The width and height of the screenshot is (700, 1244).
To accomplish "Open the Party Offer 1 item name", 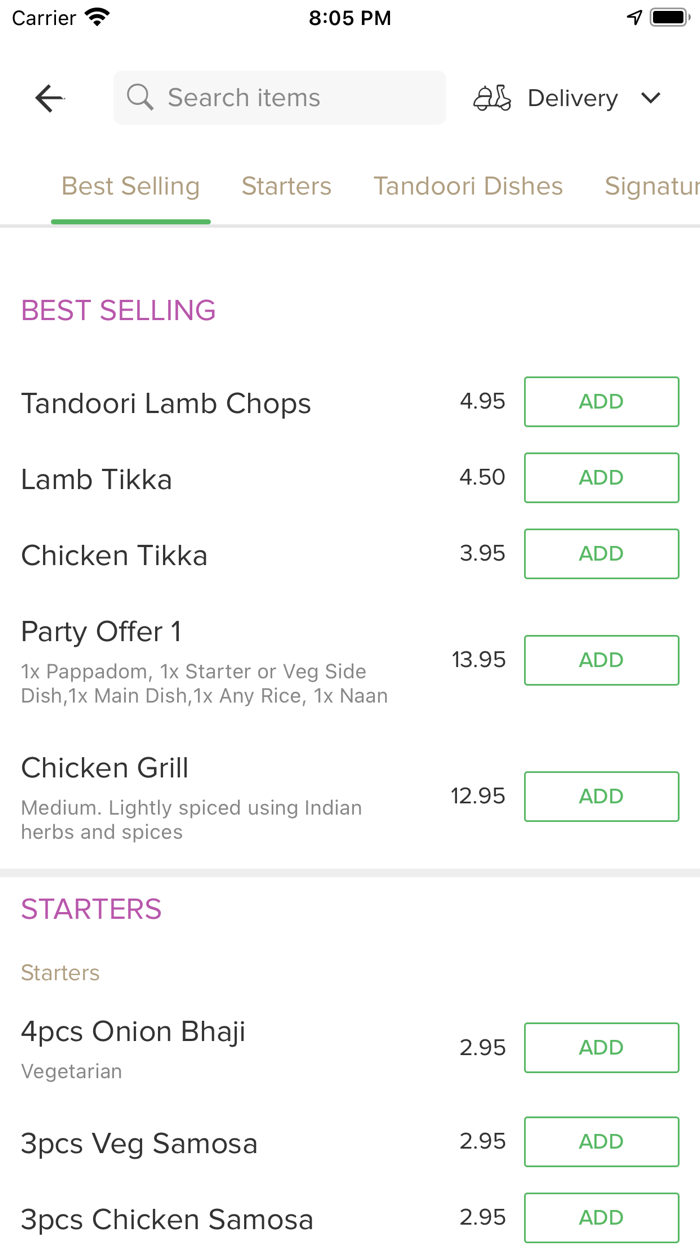I will coord(101,632).
